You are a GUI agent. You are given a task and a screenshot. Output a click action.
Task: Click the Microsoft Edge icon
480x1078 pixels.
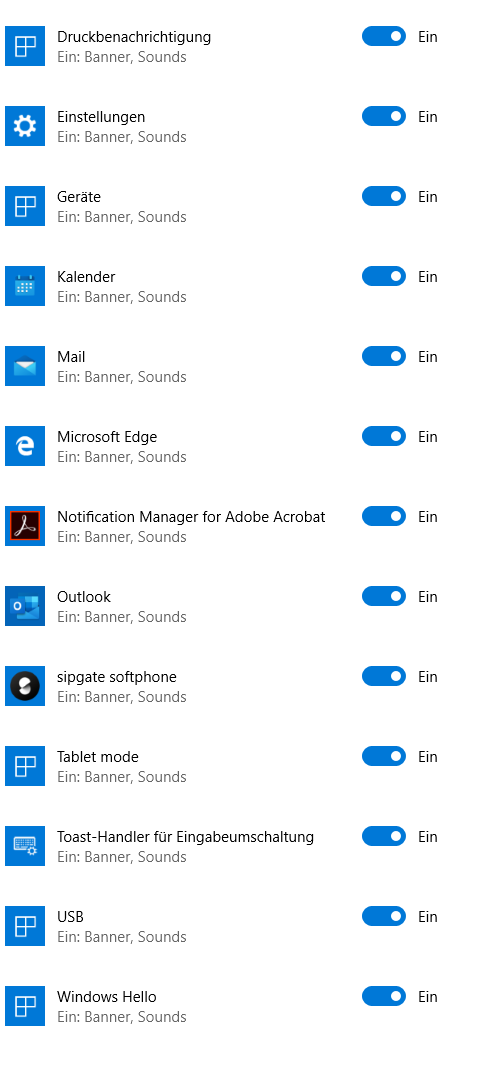click(x=25, y=446)
